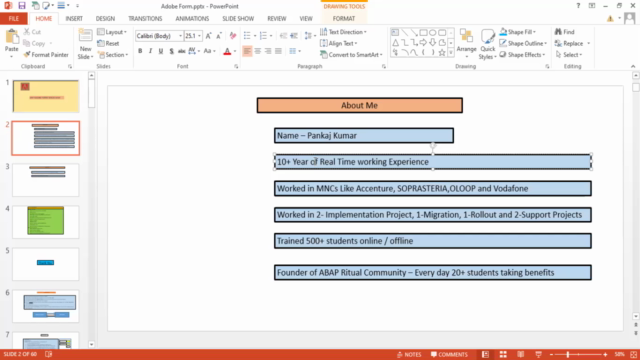The image size is (640, 360).
Task: Switch to the TRANSITIONS tab
Action: coord(145,18)
